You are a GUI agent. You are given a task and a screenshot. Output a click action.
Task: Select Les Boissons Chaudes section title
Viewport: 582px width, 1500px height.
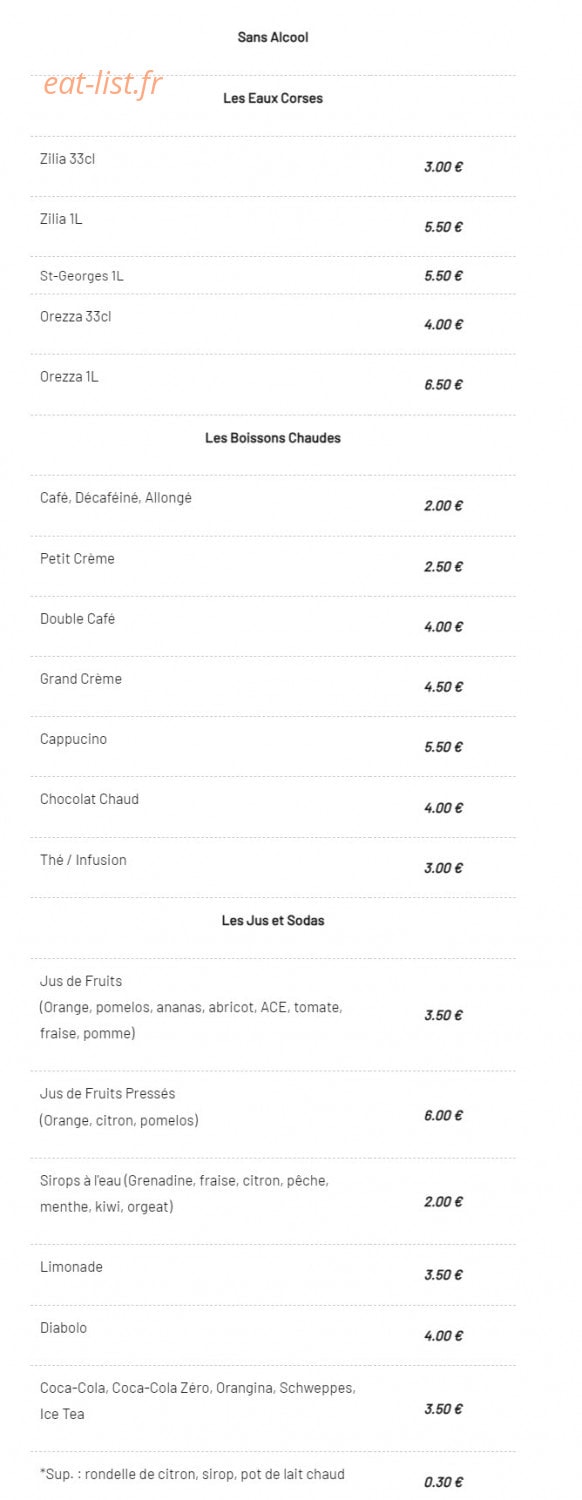273,438
